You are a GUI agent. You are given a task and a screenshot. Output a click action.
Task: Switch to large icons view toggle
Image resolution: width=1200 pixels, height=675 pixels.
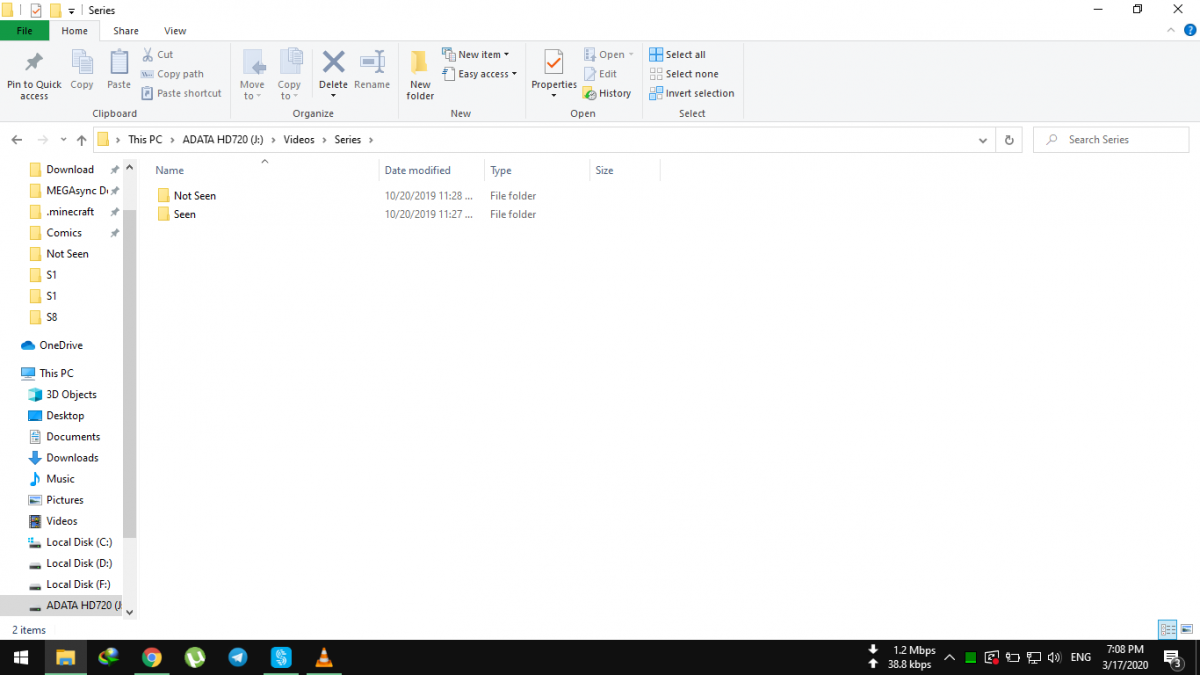click(1185, 629)
